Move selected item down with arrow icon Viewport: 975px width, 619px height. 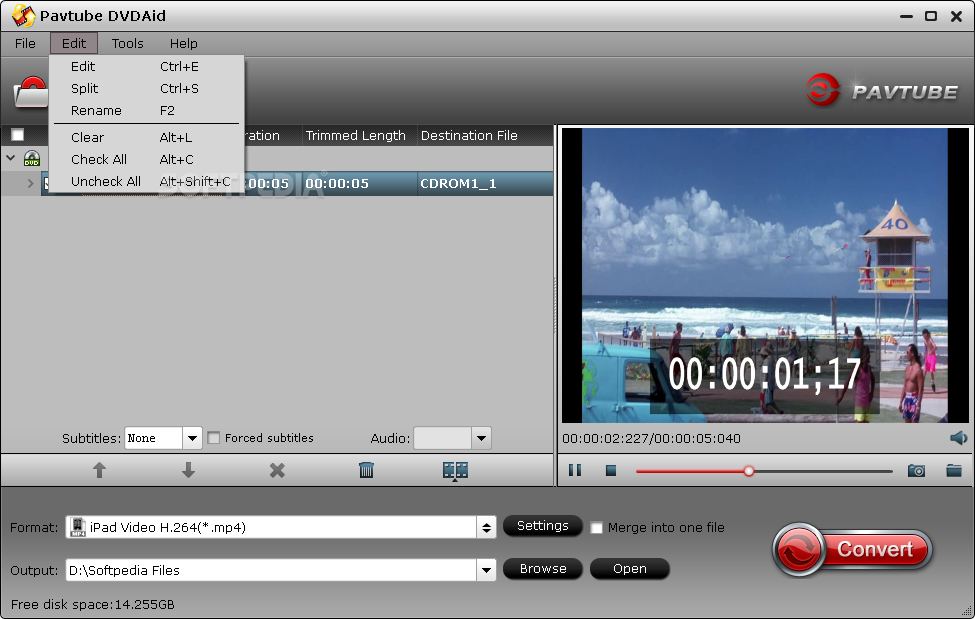(x=188, y=470)
